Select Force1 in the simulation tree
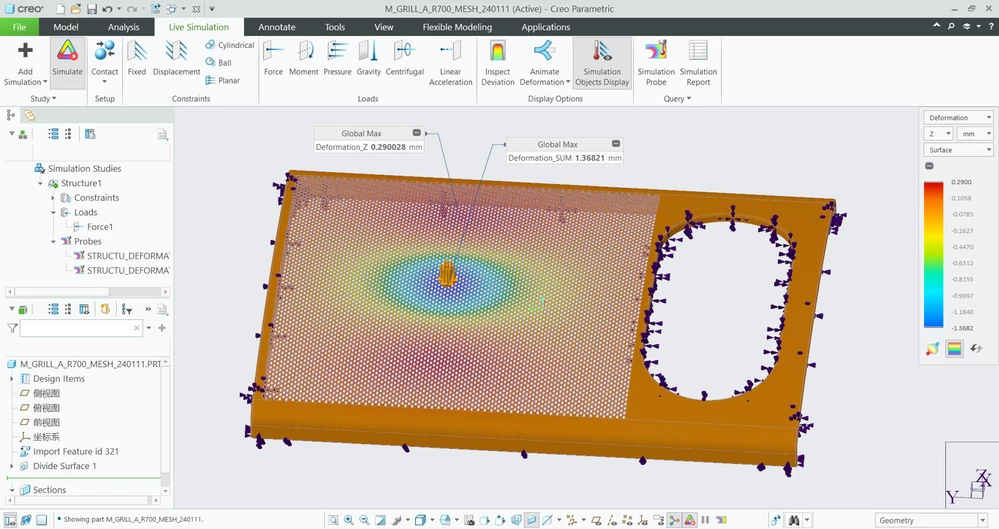The width and height of the screenshot is (999, 529). pos(93,227)
